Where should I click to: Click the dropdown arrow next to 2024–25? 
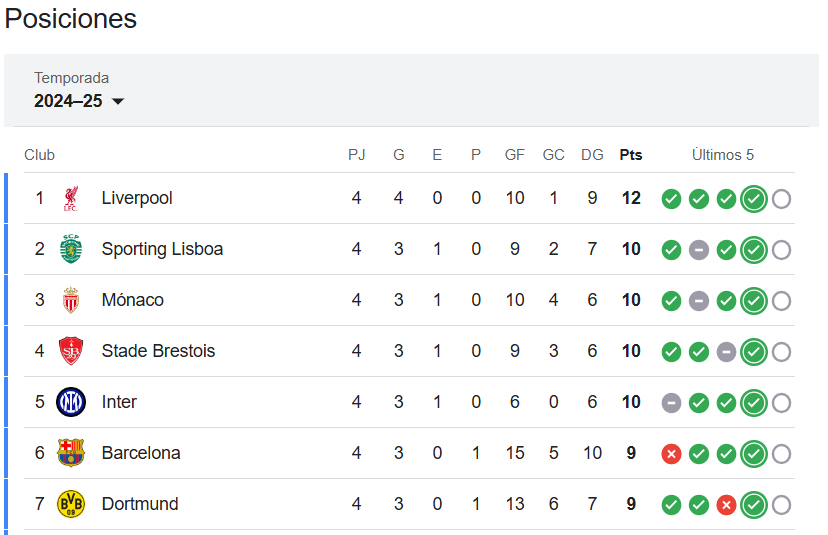(118, 101)
